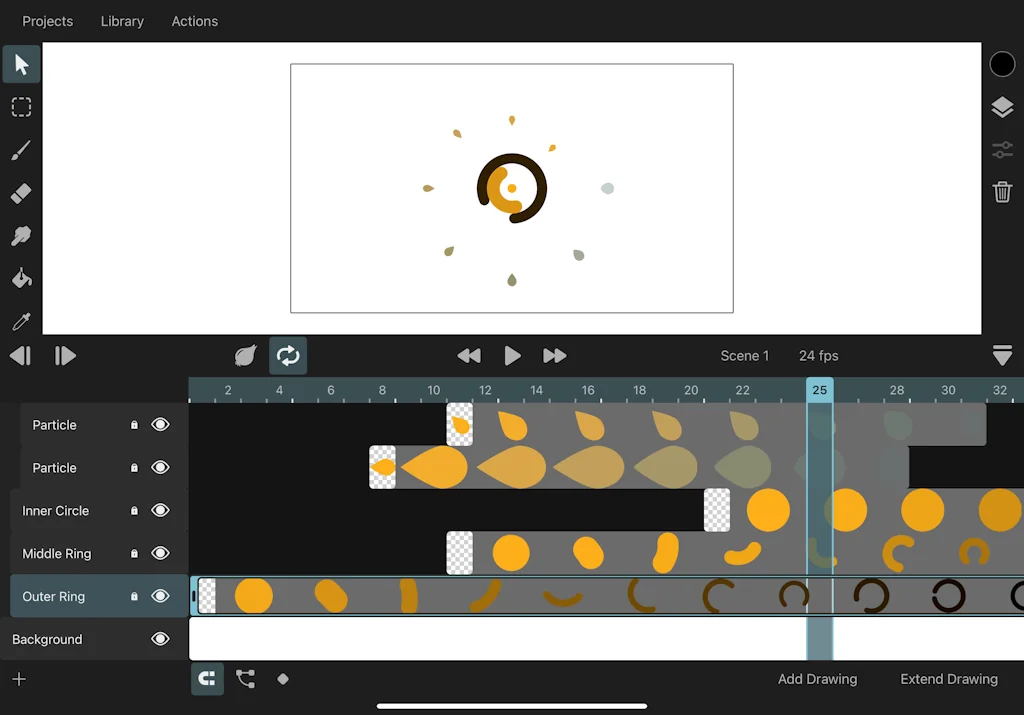Open the Projects menu
The width and height of the screenshot is (1024, 715).
48,21
